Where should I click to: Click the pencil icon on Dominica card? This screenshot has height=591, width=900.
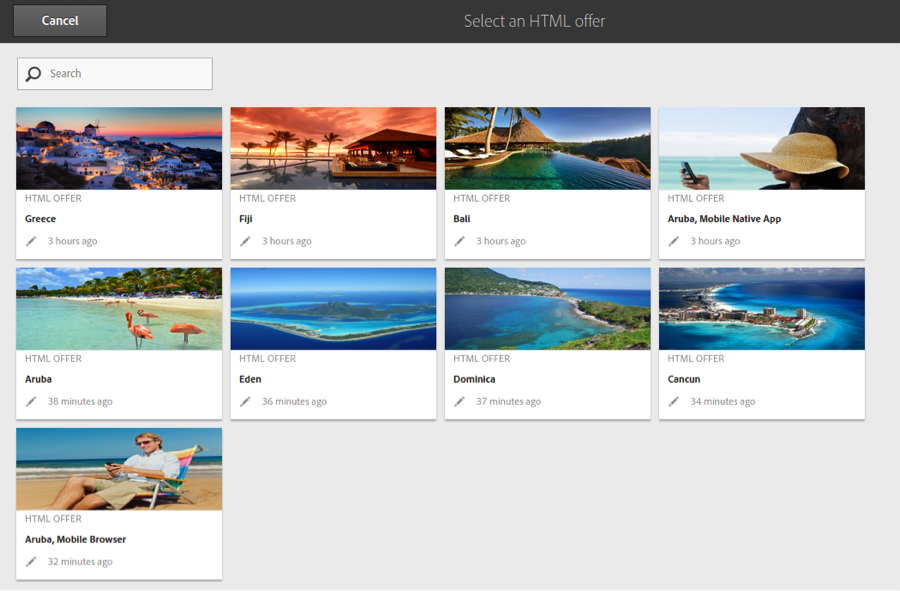coord(459,402)
